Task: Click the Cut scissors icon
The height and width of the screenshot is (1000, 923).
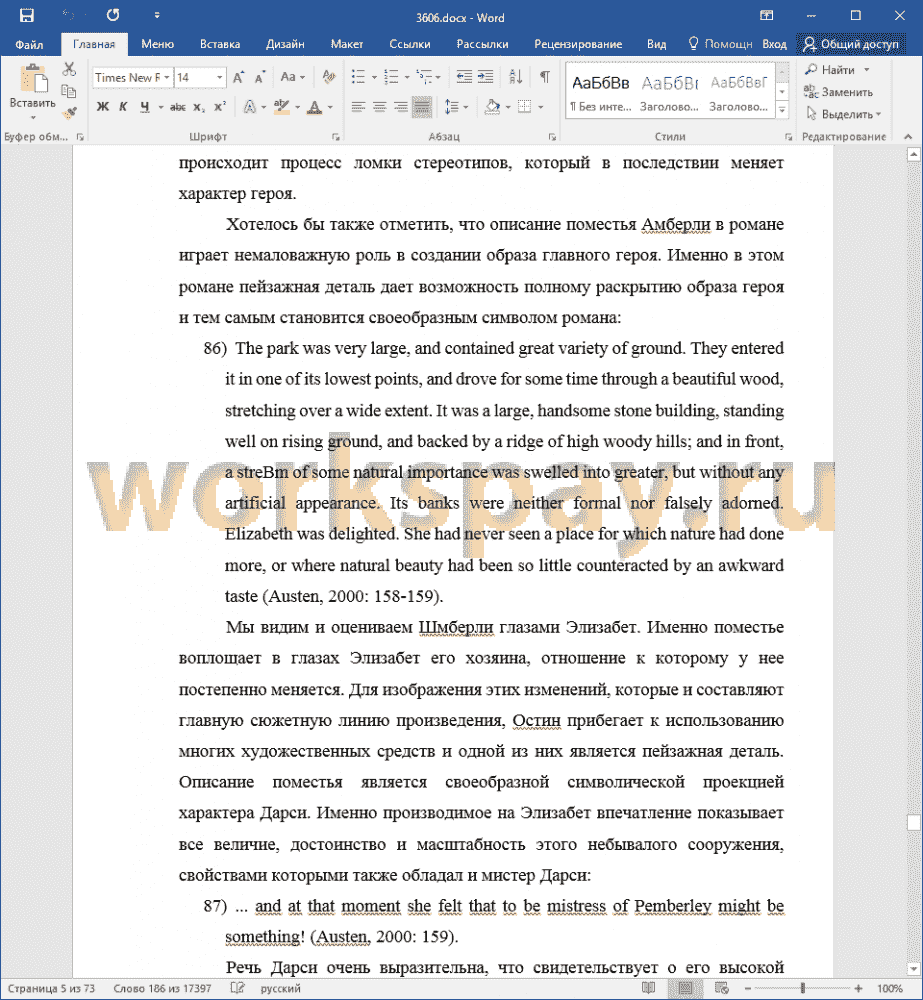Action: point(69,68)
